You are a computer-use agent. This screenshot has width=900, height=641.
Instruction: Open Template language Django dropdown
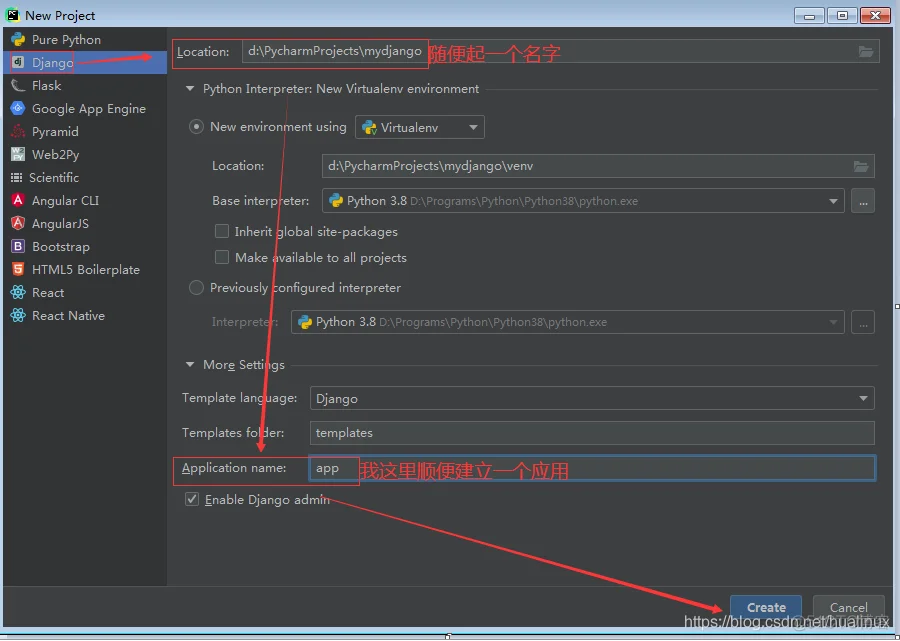[x=592, y=398]
